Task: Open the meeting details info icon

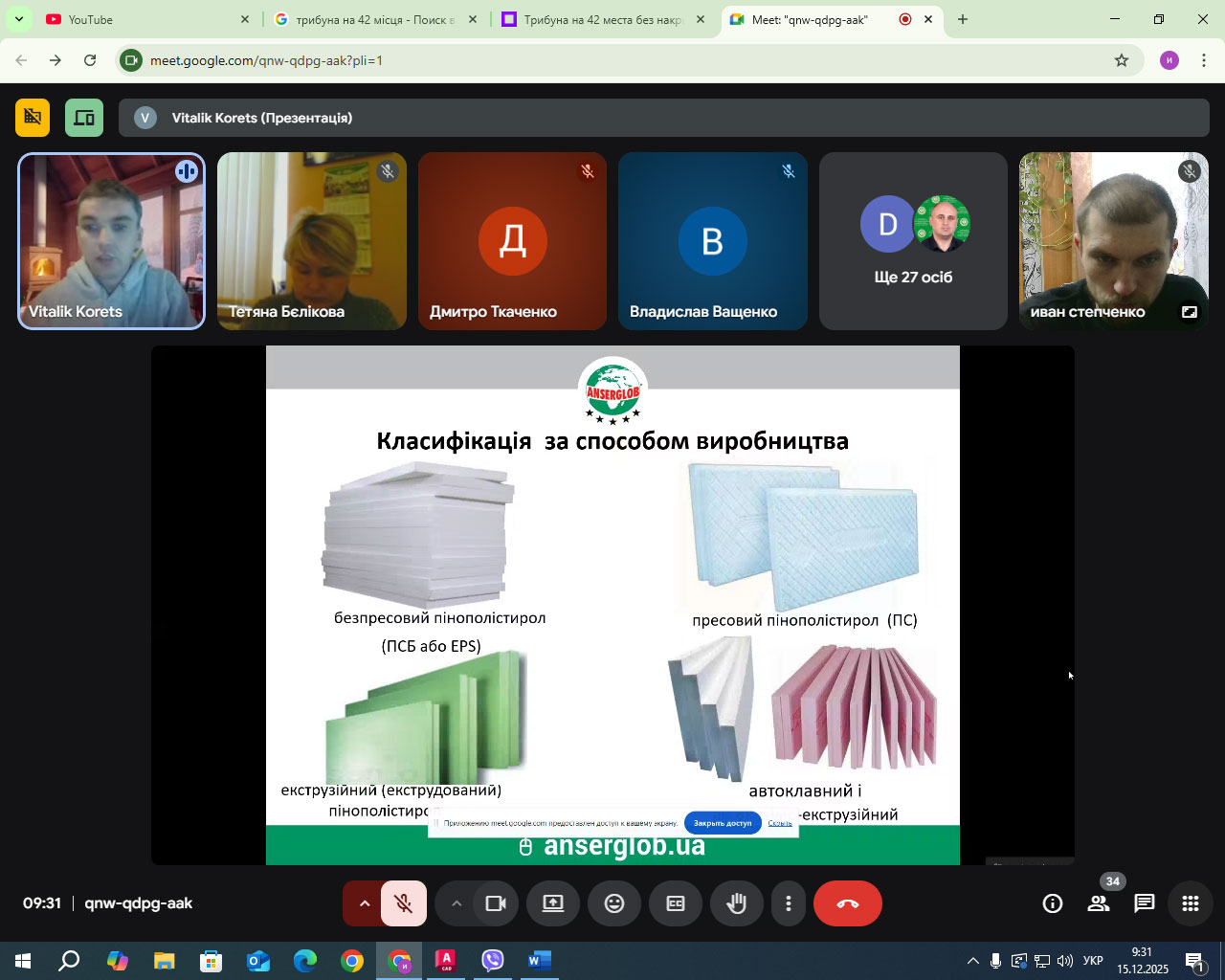Action: 1053,903
